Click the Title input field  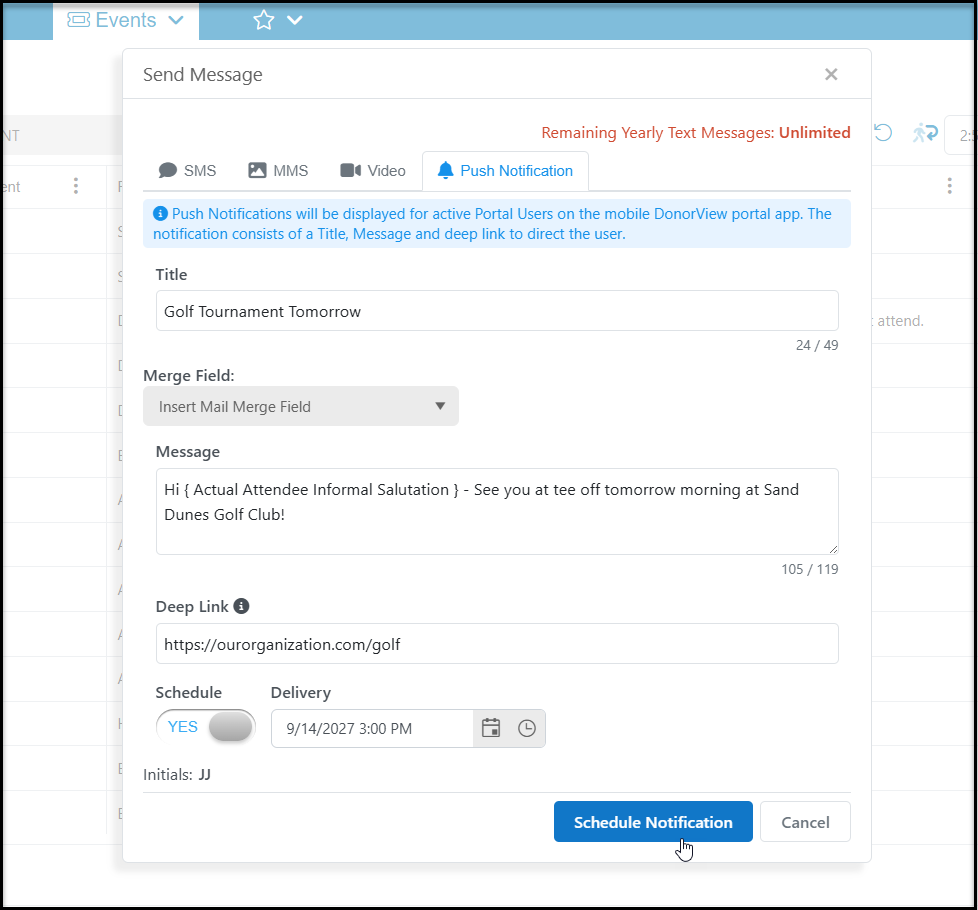[497, 311]
